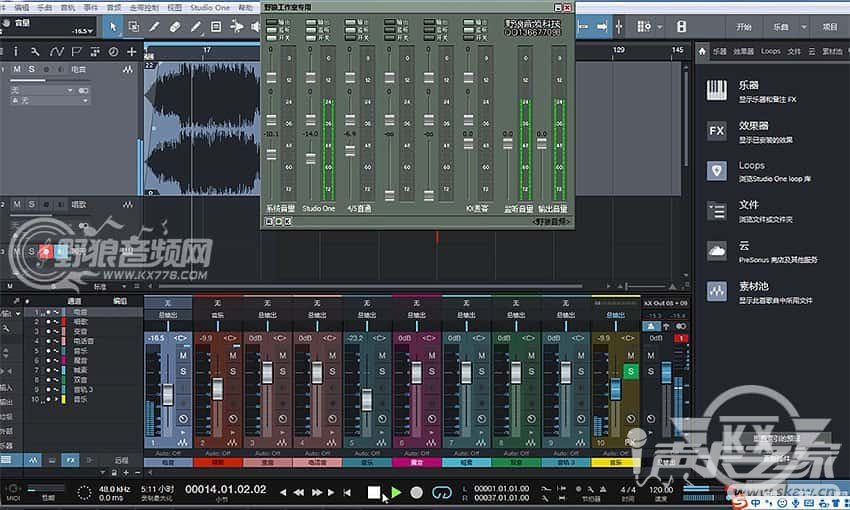Open the Instruments browser piano icon
Image resolution: width=850 pixels, height=510 pixels.
pos(716,90)
